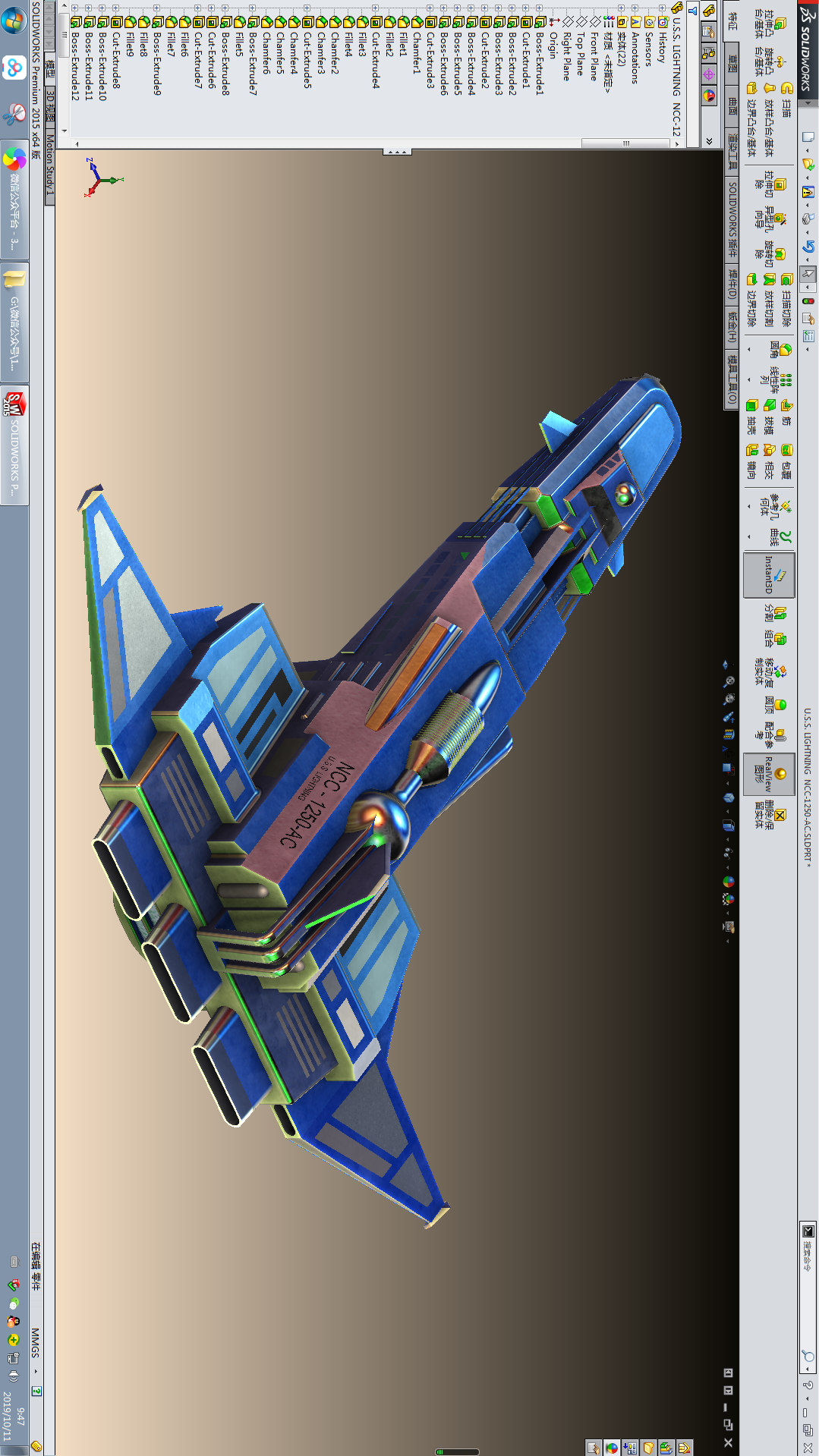819x1456 pixels.
Task: Choose the Lofted Cut (放样切割) tool
Action: click(769, 300)
